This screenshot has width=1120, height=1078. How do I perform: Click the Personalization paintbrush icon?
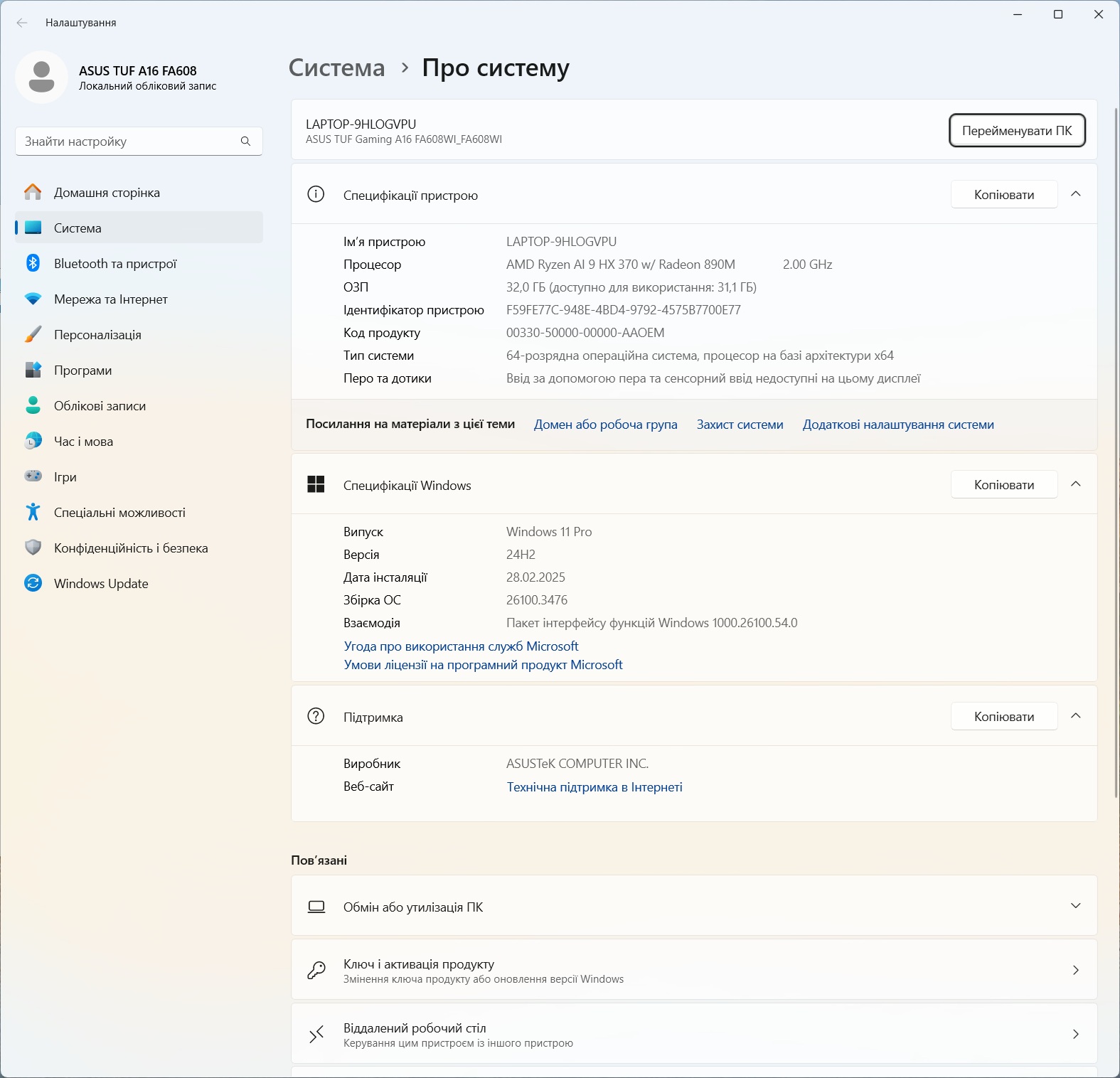[x=33, y=334]
